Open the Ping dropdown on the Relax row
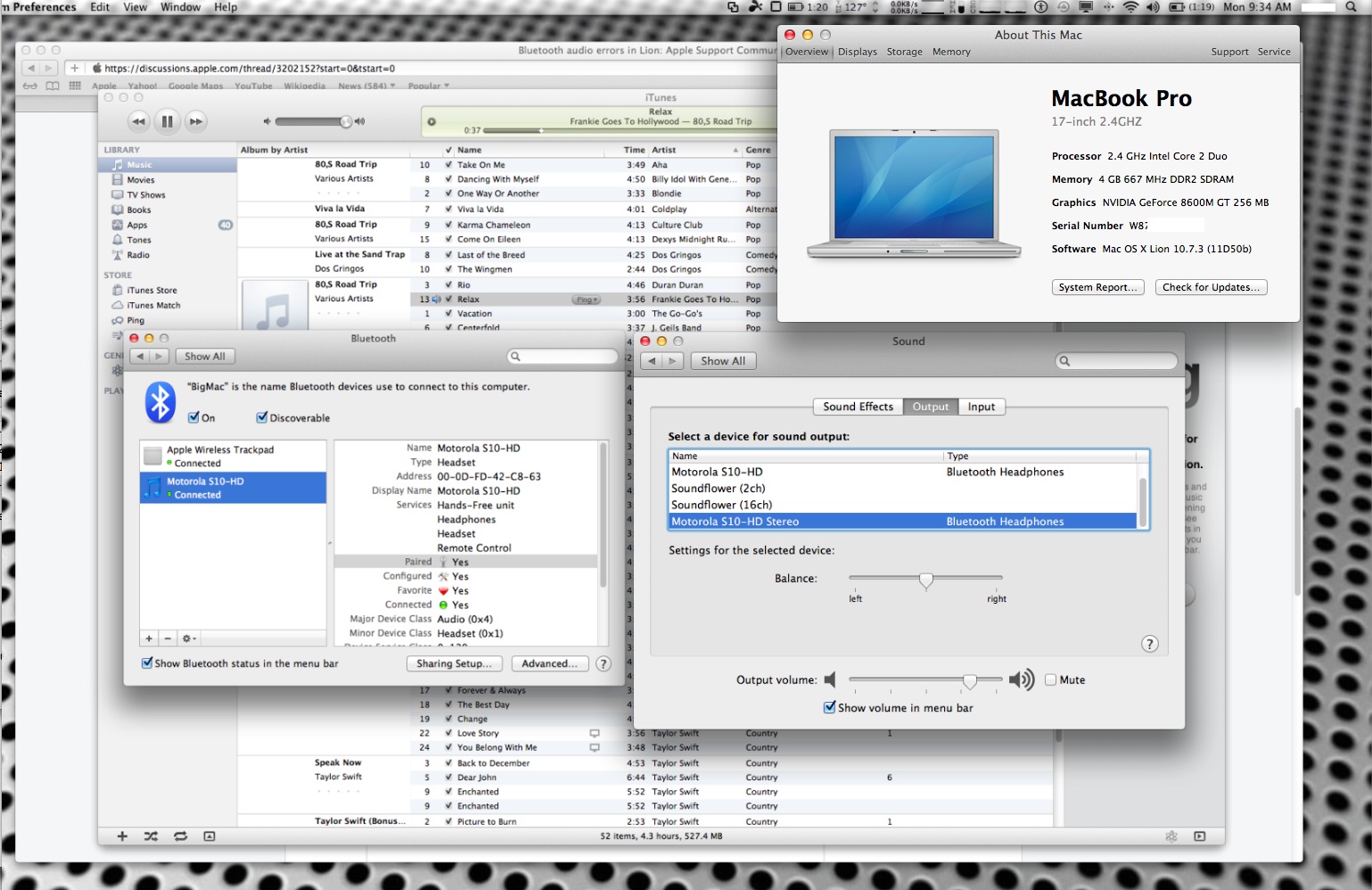The image size is (1372, 890). coord(585,300)
